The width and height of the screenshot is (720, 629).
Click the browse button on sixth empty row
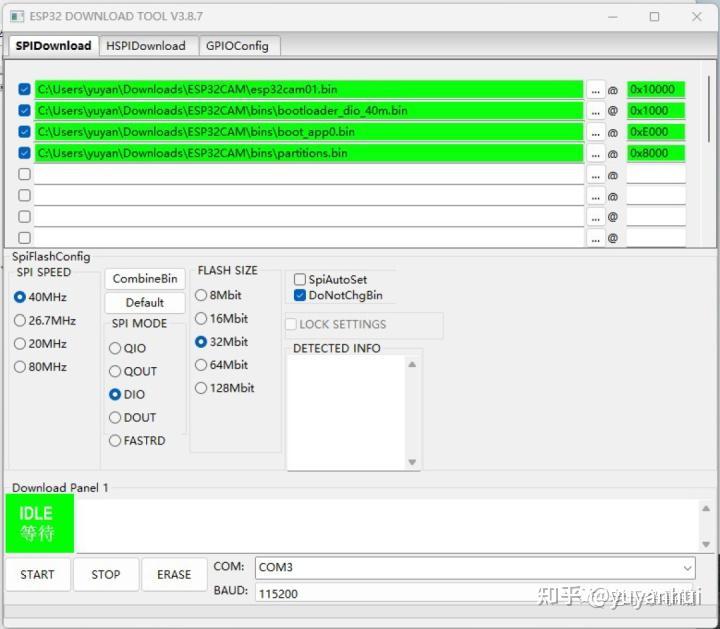click(x=596, y=197)
